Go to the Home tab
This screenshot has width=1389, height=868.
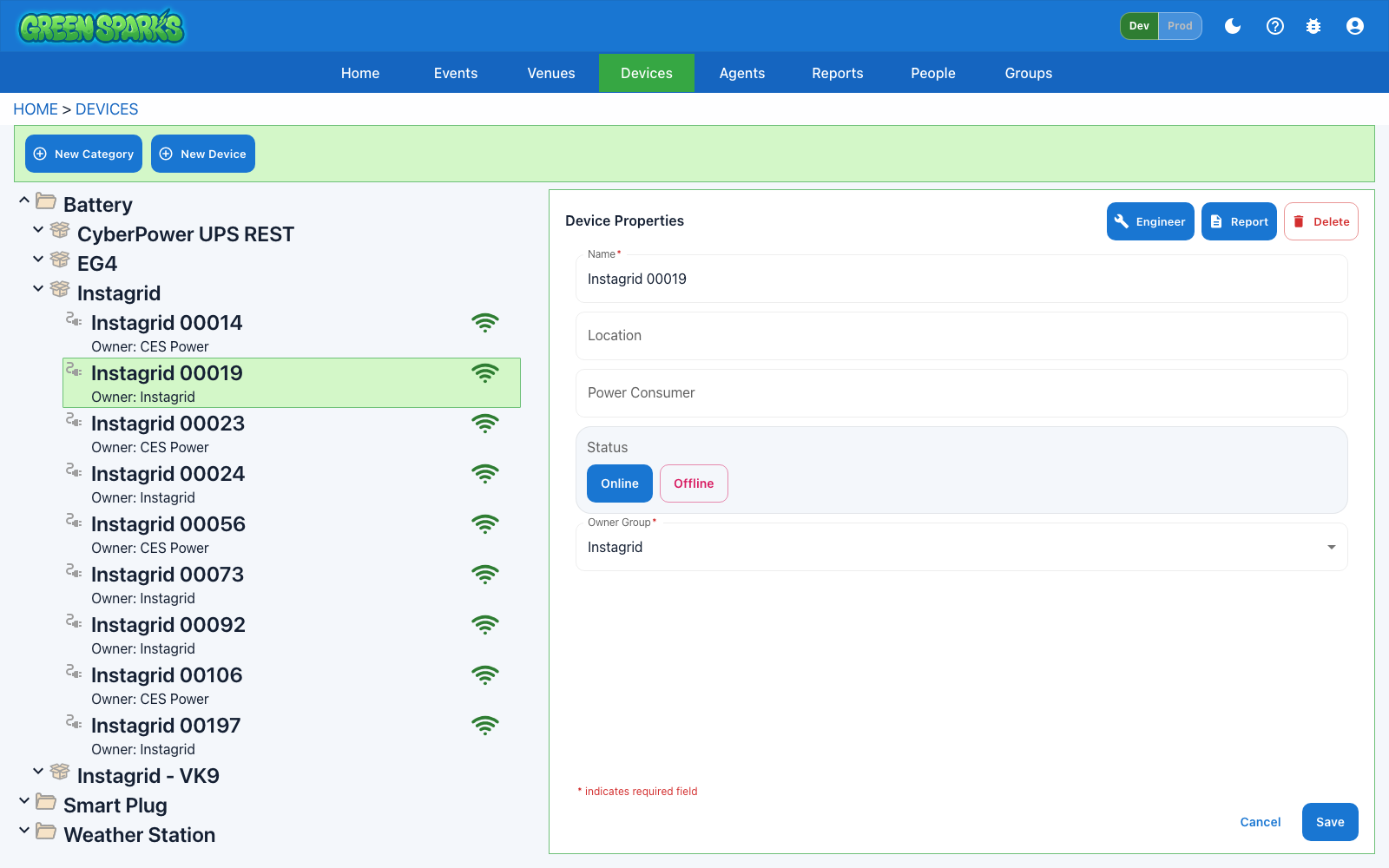click(360, 73)
